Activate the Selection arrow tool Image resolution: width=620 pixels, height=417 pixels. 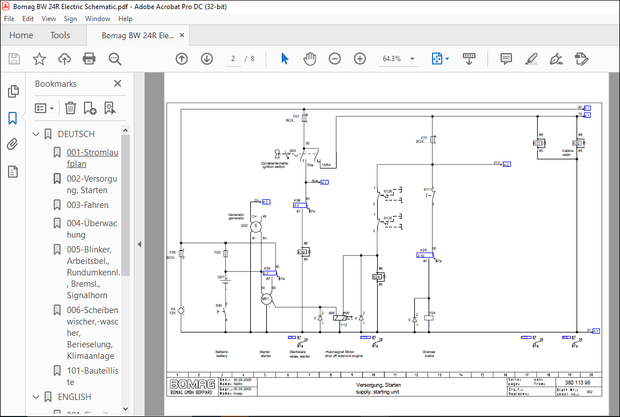[x=285, y=59]
